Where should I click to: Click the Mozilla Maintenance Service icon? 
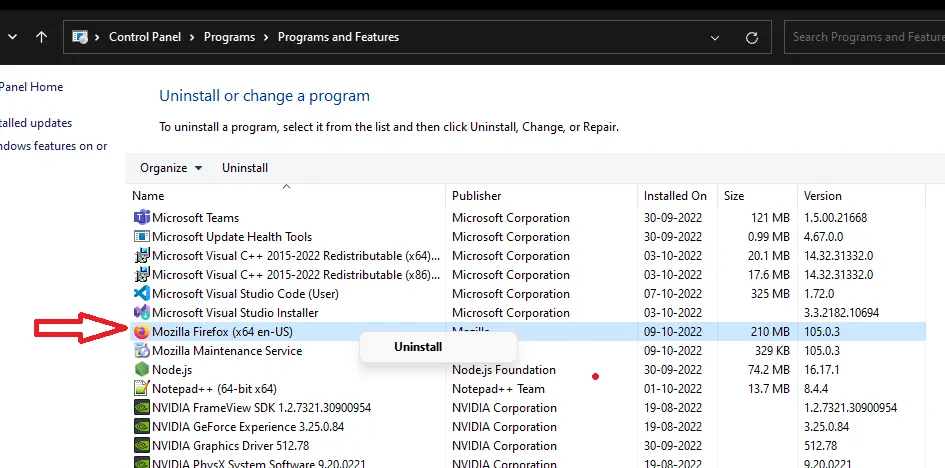pos(141,351)
